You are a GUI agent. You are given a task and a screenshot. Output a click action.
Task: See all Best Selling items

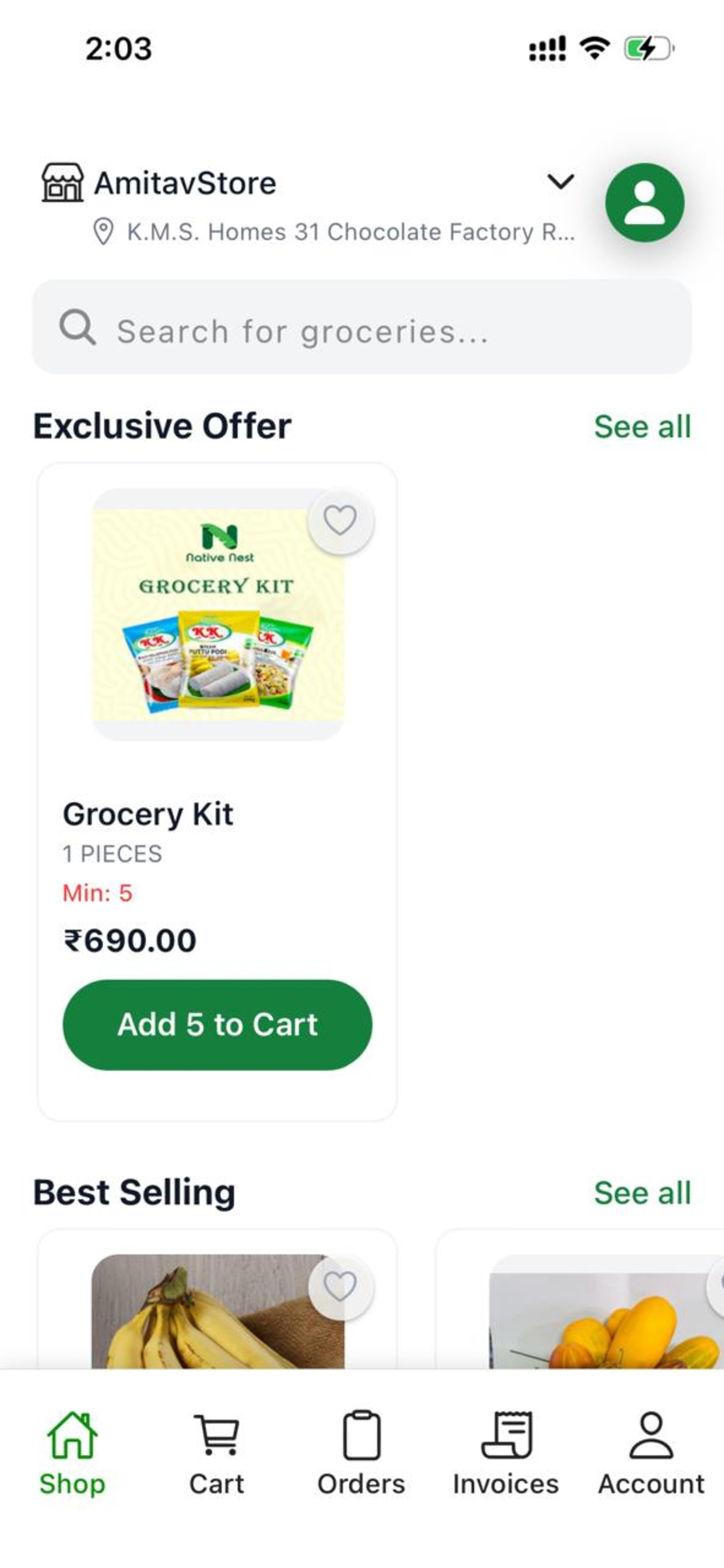click(x=642, y=1192)
